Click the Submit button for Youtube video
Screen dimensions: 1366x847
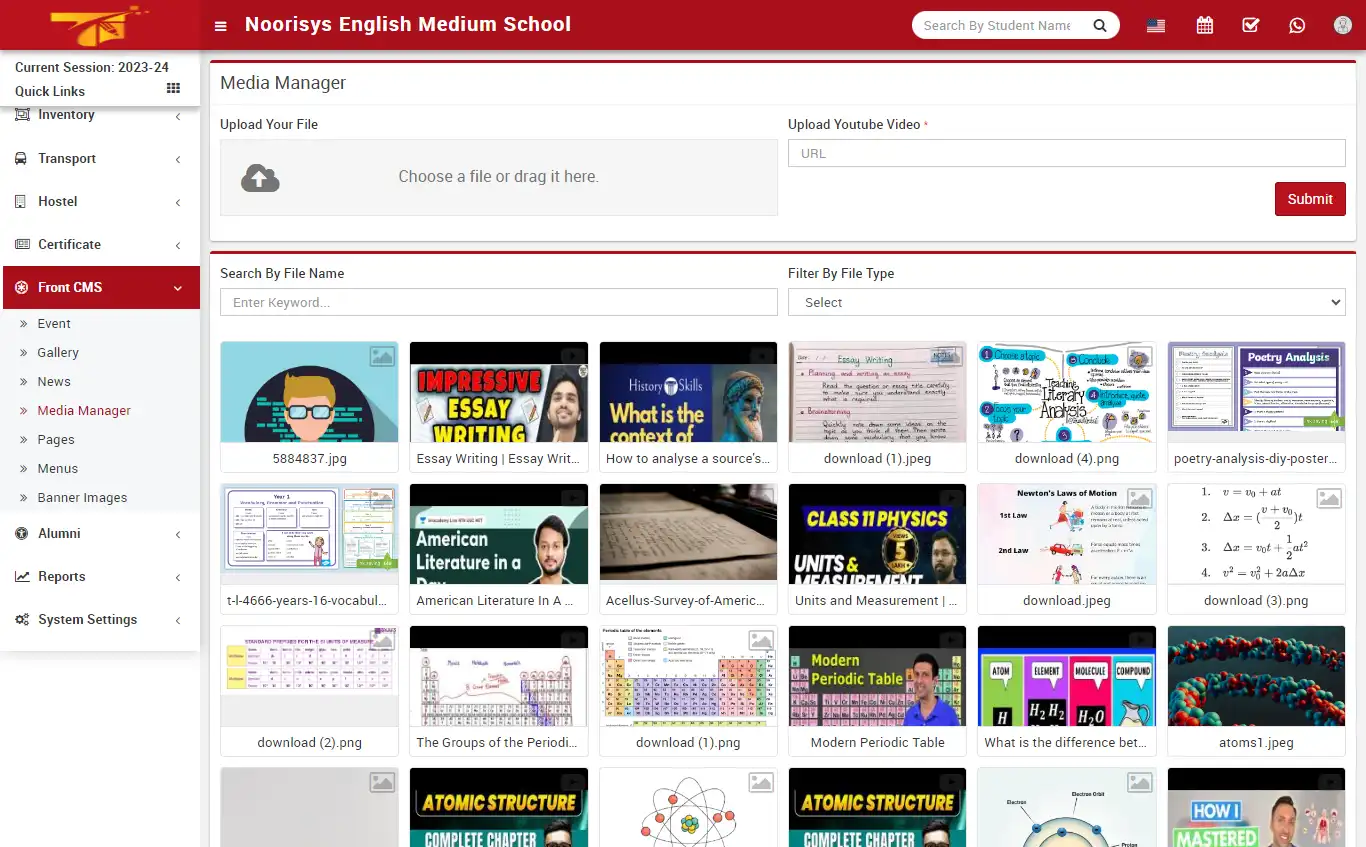(1310, 198)
